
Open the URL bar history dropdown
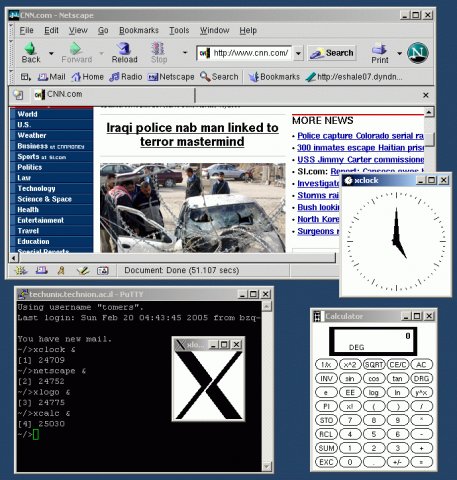pyautogui.click(x=298, y=53)
